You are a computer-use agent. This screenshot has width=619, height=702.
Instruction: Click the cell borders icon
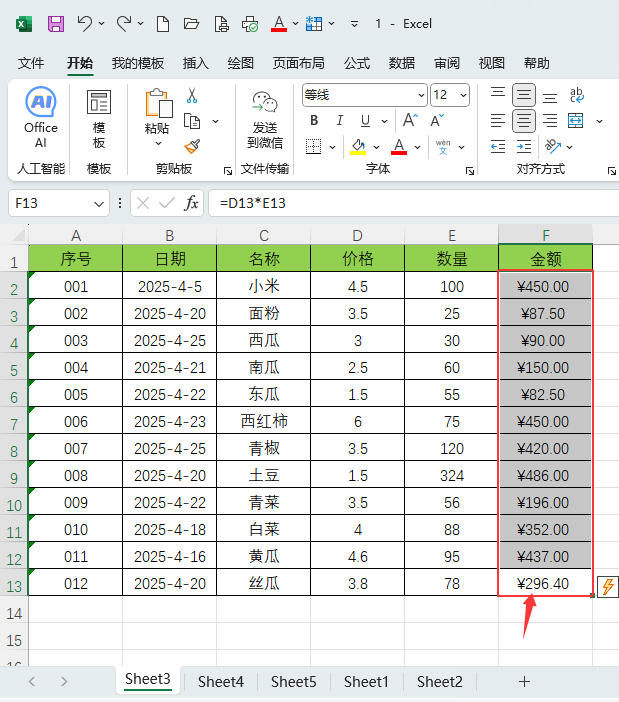pyautogui.click(x=313, y=146)
